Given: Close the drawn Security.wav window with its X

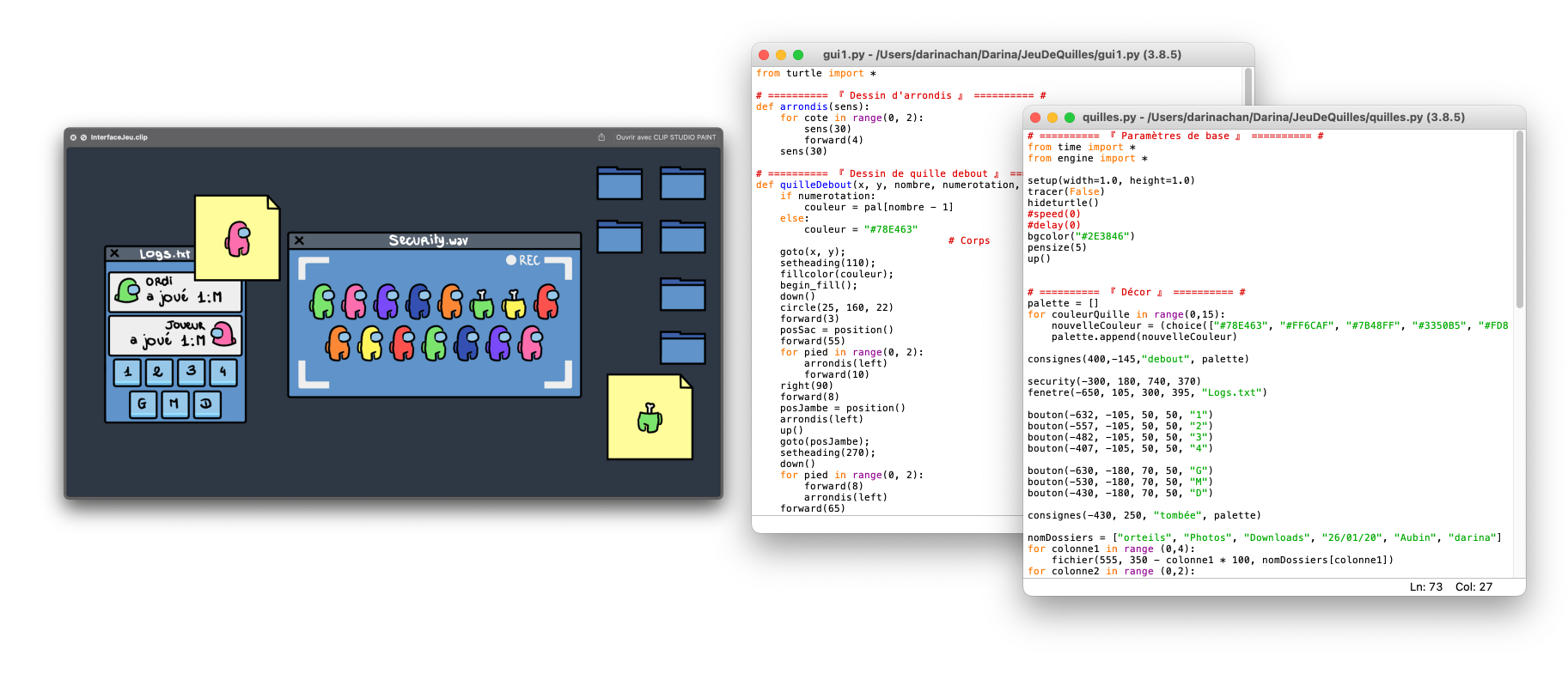Looking at the screenshot, I should (x=299, y=240).
